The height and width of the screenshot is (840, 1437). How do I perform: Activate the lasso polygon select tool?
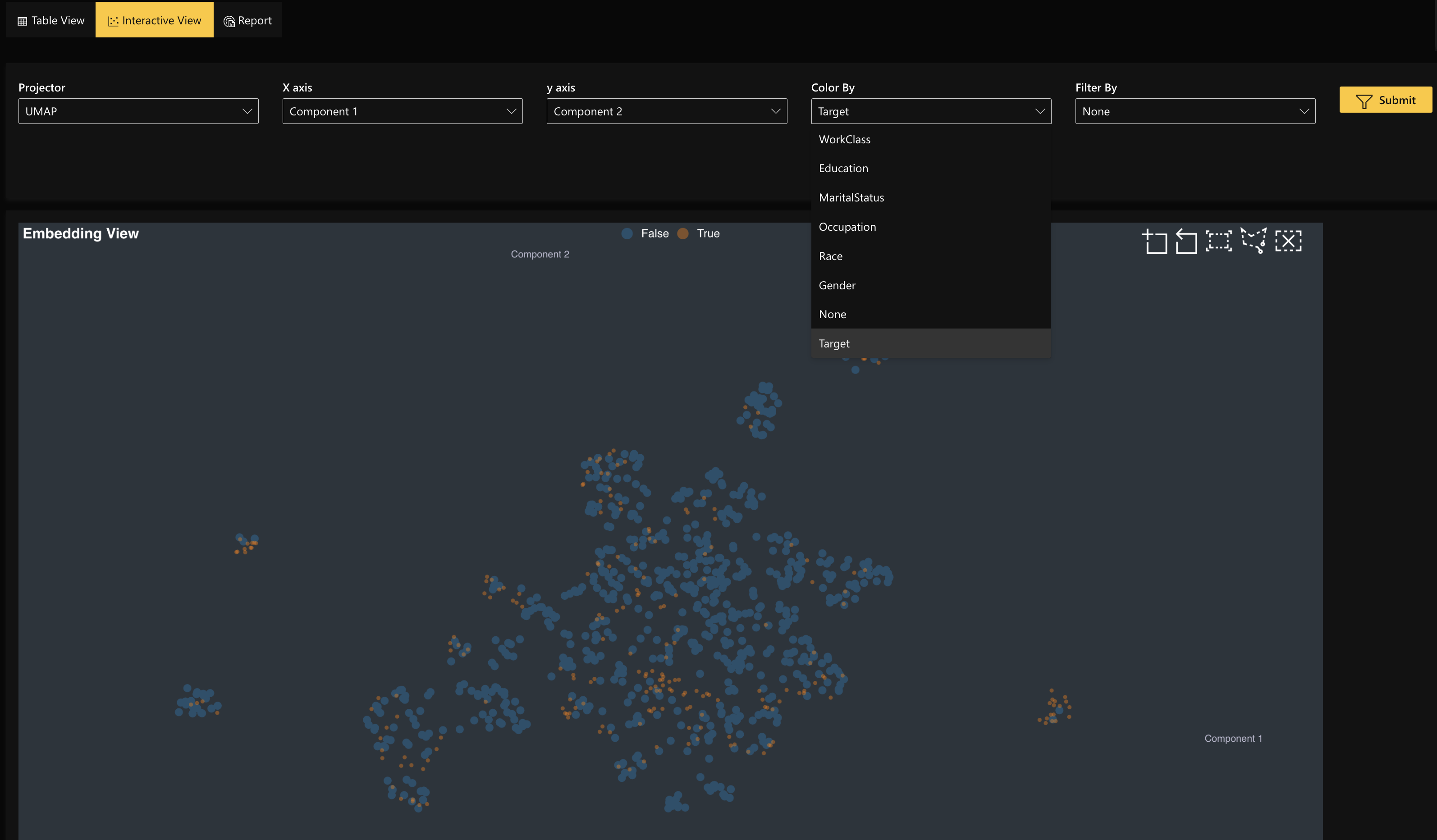coord(1254,241)
